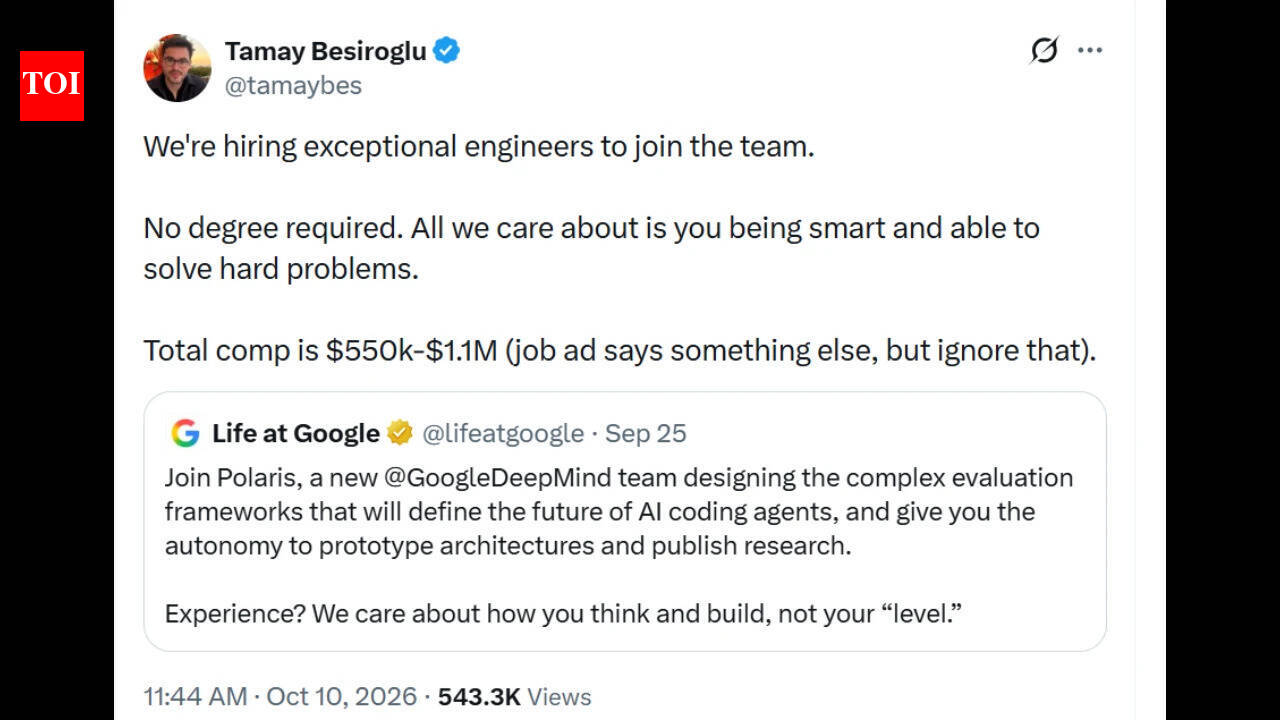The width and height of the screenshot is (1280, 720).
Task: Open Tamay Besiroglu's profile picture
Action: (177, 68)
